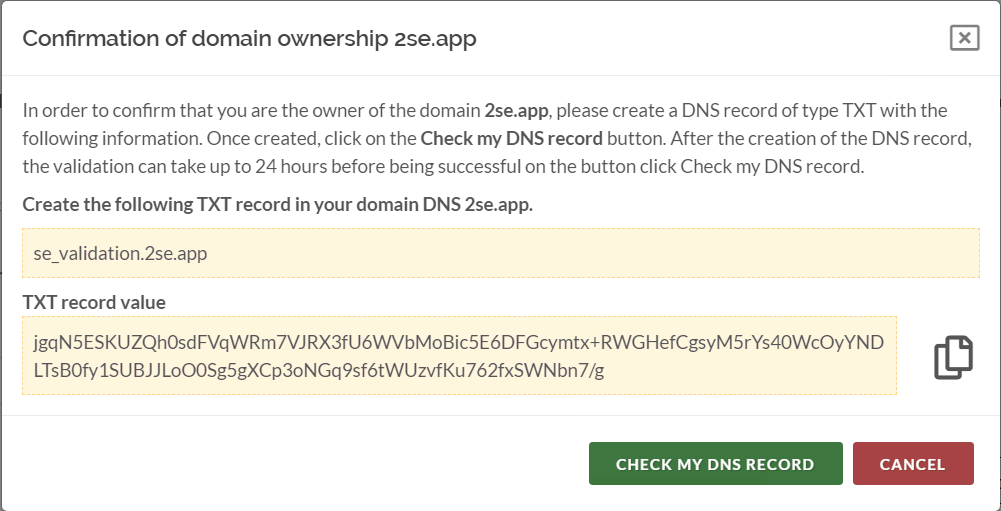The width and height of the screenshot is (1001, 511).
Task: Click '2se.app' in the dialog title
Action: (x=438, y=39)
